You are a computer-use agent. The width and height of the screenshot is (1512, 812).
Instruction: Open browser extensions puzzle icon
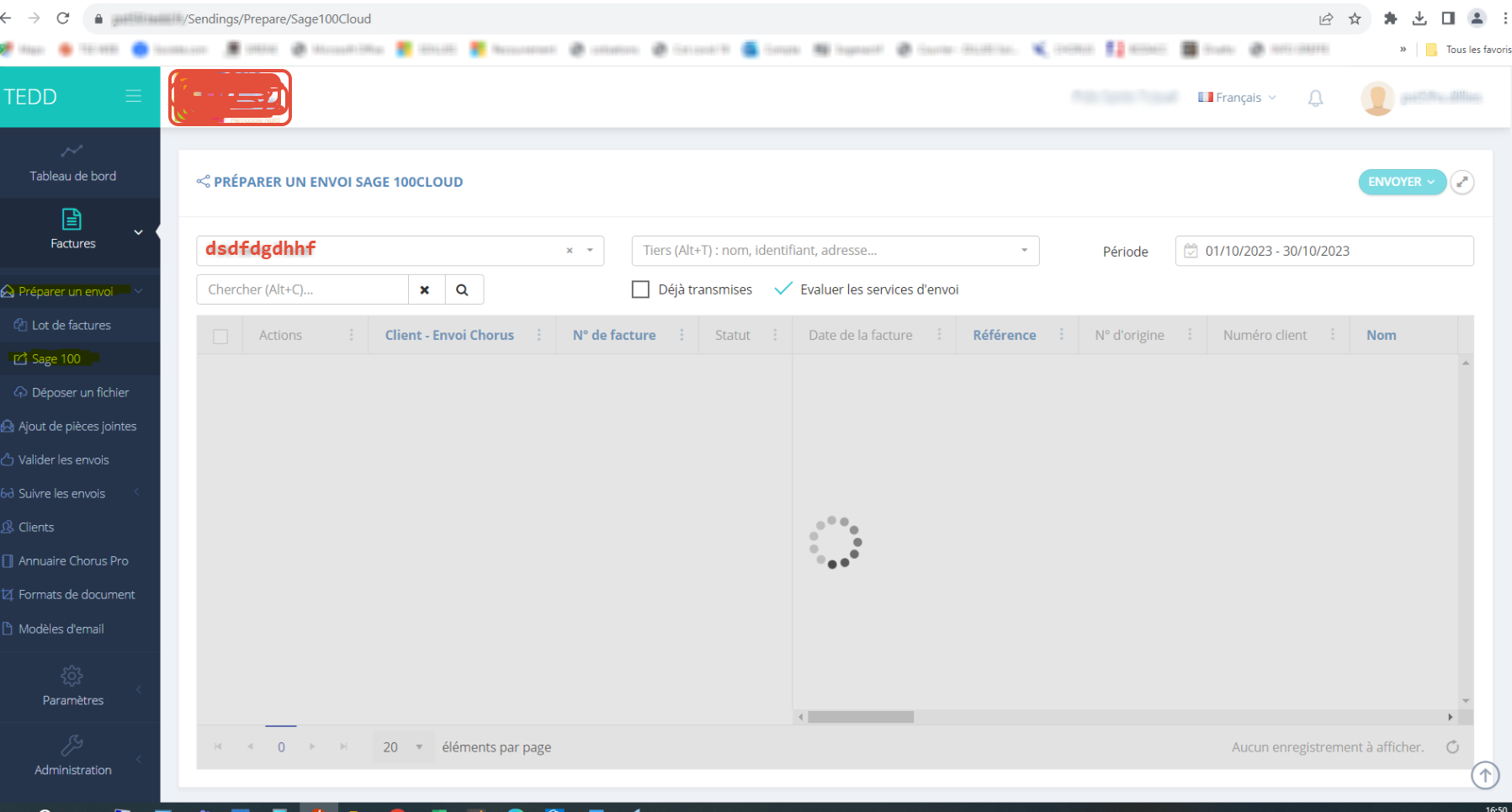1391,19
